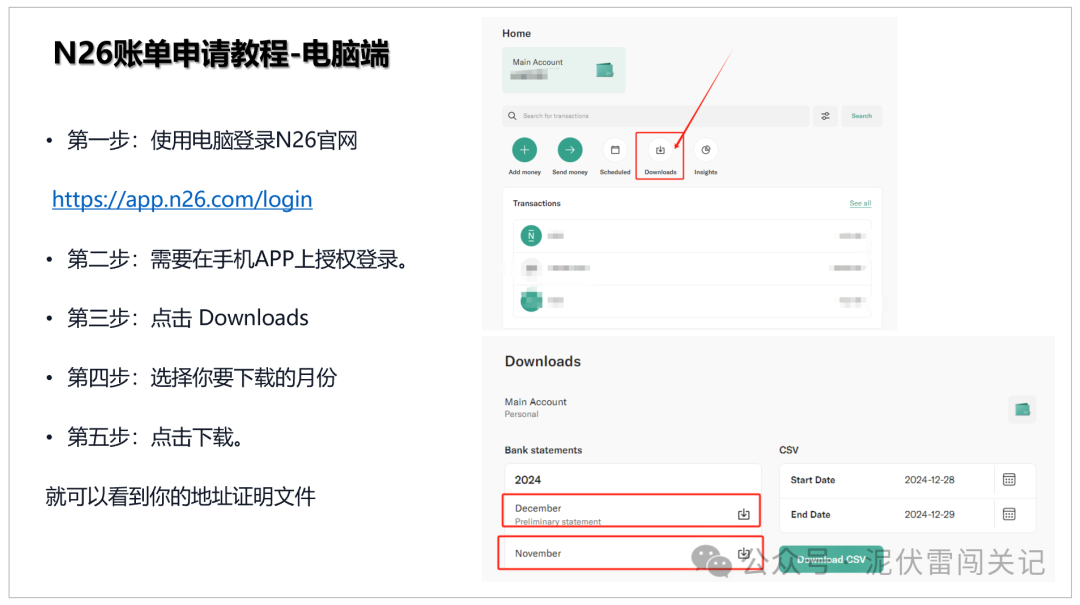Download the December preliminary statement
Viewport: 1080px width, 605px height.
click(743, 514)
